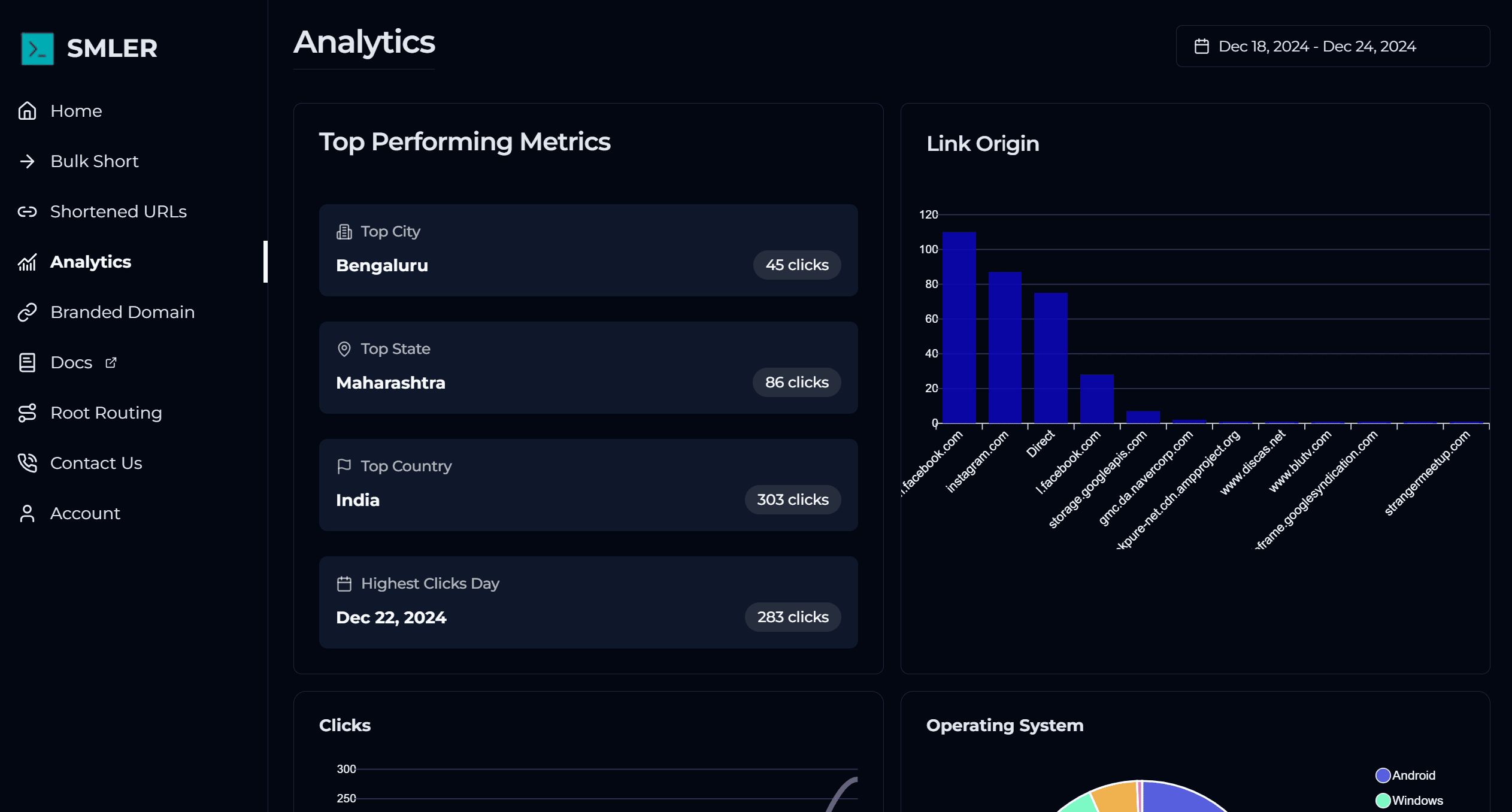Click the Shortened URLs link icon
This screenshot has width=1512, height=812.
[x=27, y=211]
